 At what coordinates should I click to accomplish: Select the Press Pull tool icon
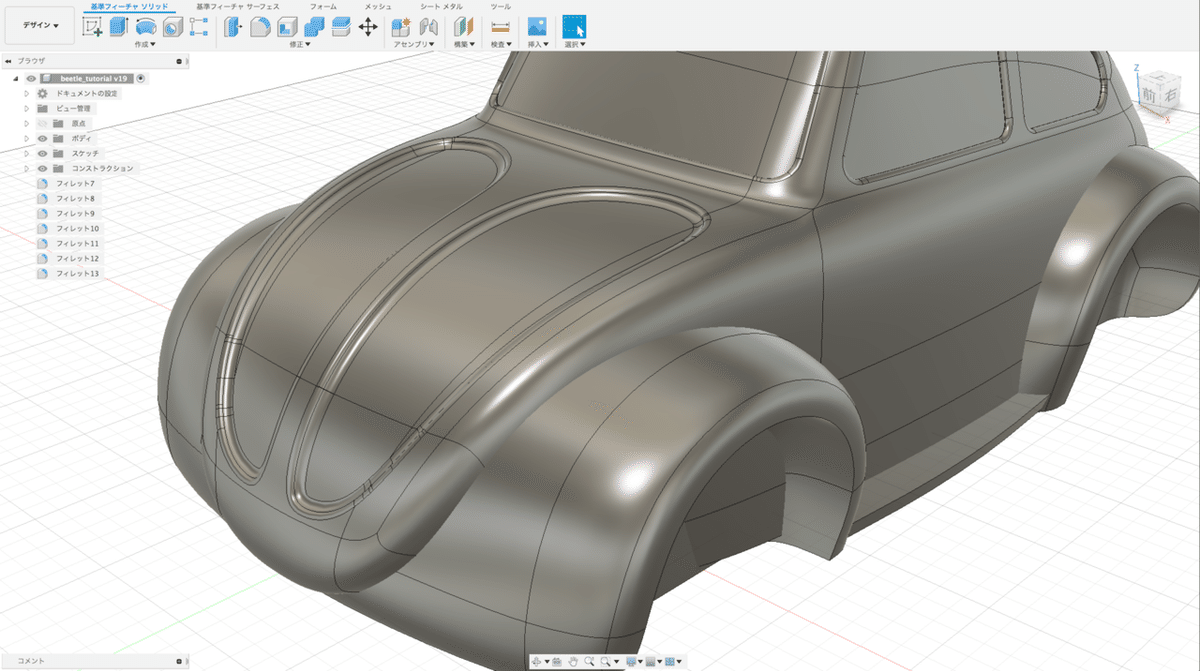click(x=233, y=27)
